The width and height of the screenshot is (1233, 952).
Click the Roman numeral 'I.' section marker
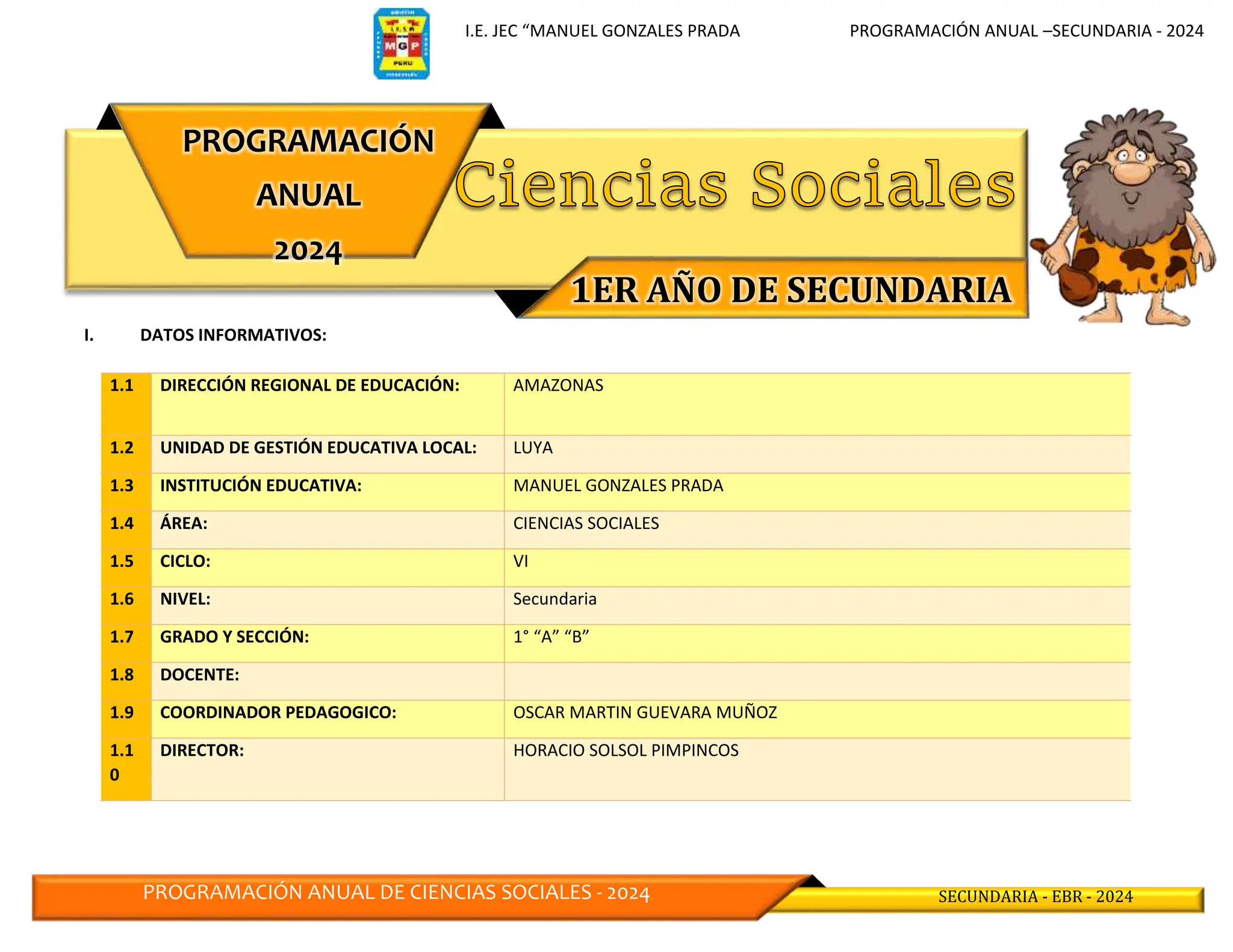click(89, 335)
